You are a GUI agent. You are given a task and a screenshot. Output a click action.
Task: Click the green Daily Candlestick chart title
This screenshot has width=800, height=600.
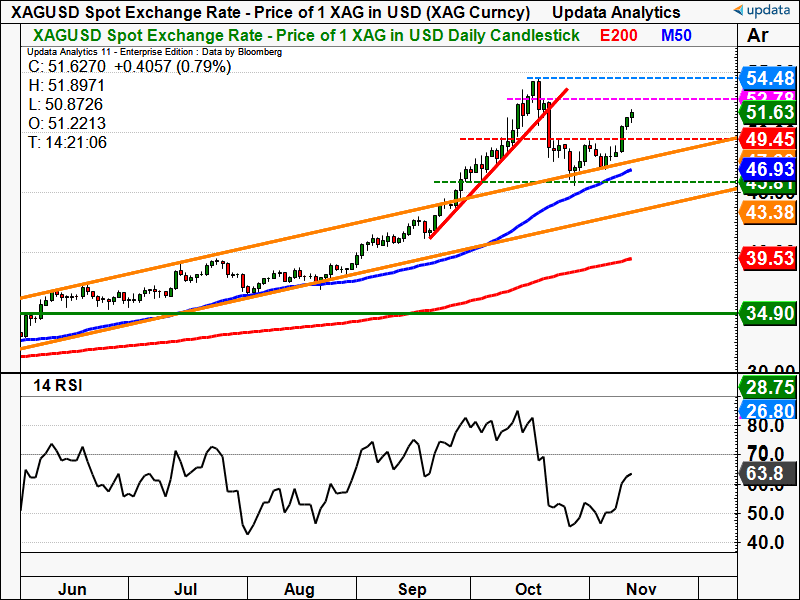click(x=300, y=36)
